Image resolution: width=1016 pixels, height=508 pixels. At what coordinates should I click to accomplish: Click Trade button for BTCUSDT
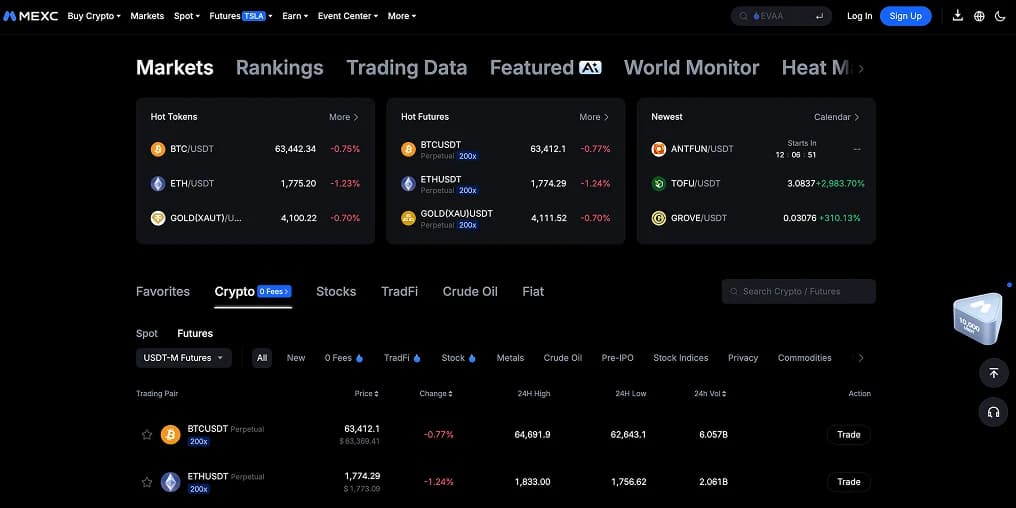[x=848, y=435]
